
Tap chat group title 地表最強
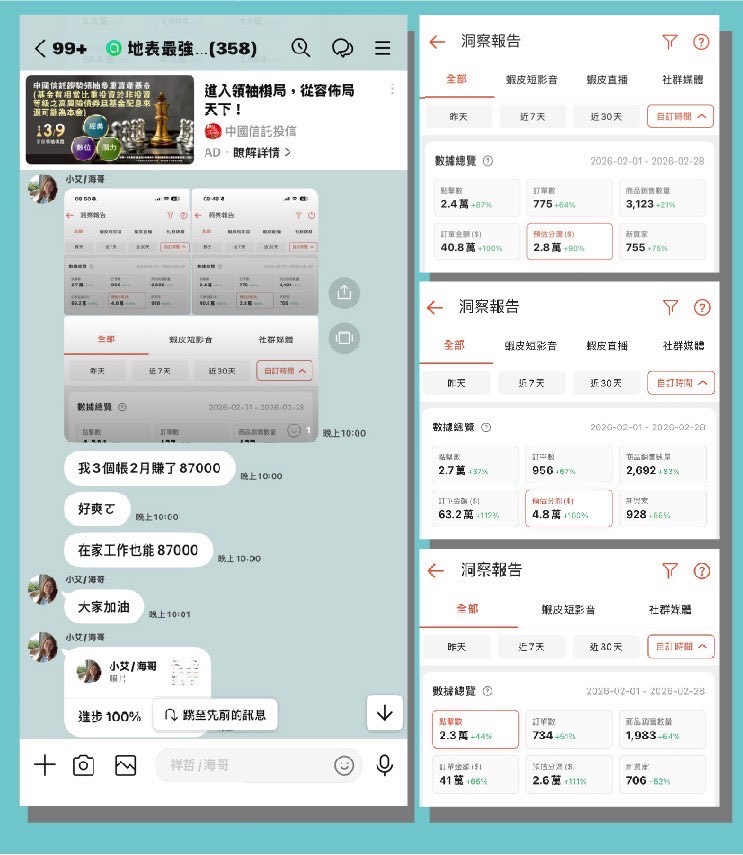(192, 49)
